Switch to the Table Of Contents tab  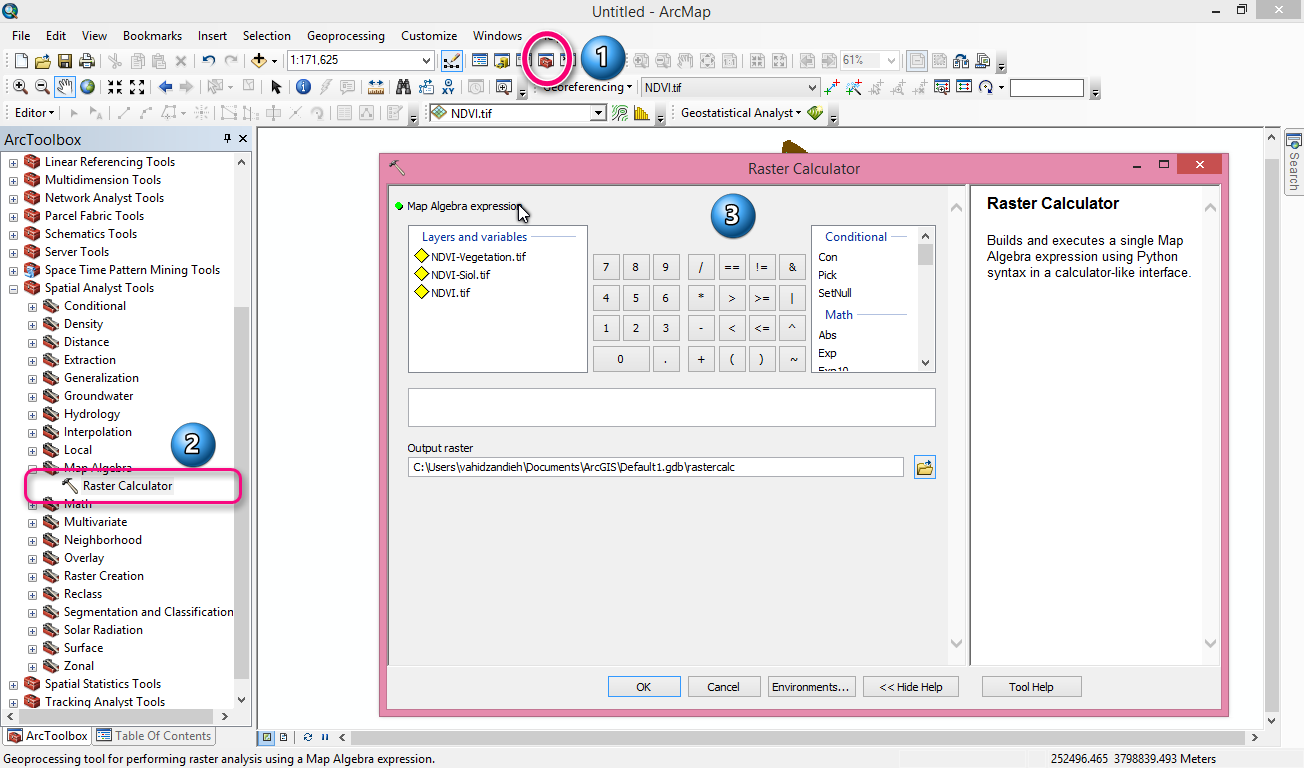point(154,736)
